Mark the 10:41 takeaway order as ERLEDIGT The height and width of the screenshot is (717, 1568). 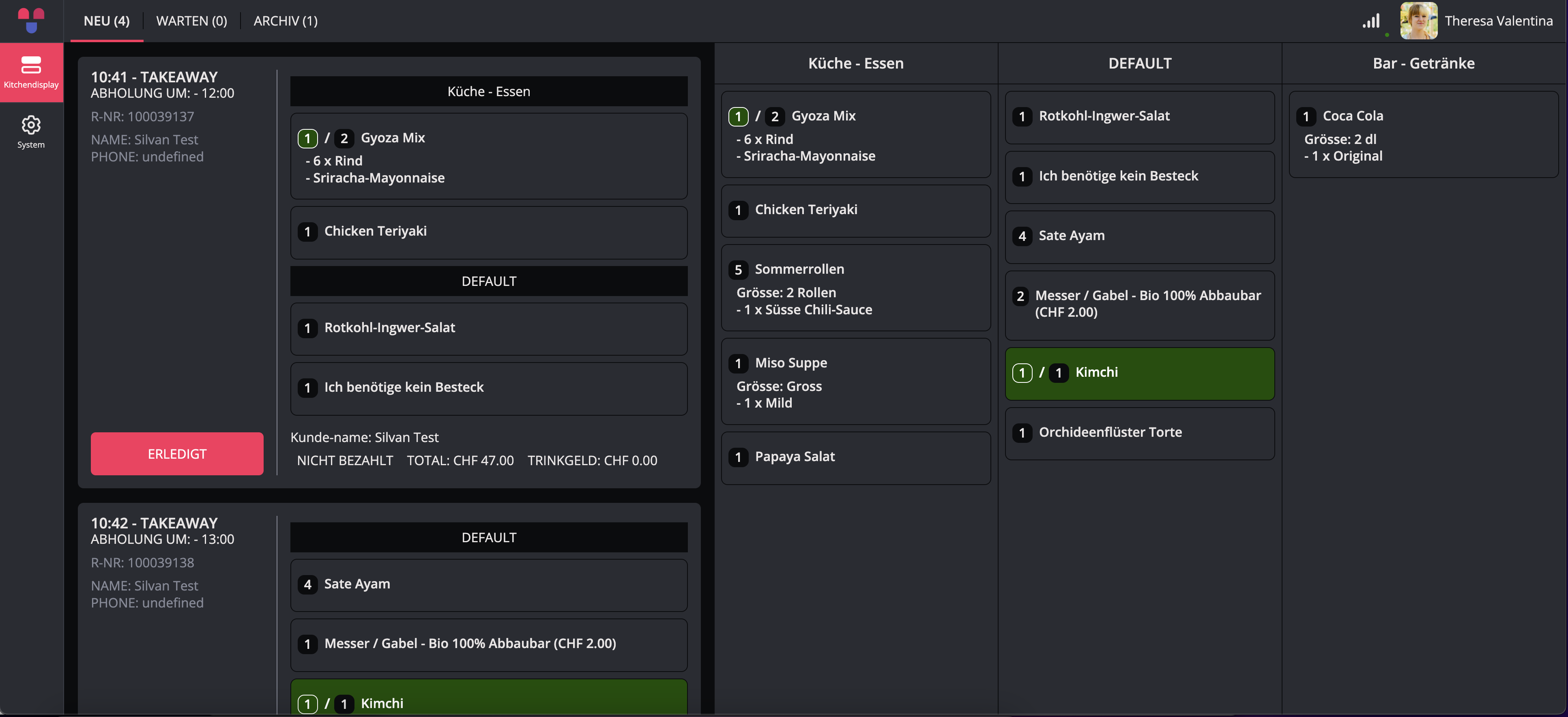point(177,453)
